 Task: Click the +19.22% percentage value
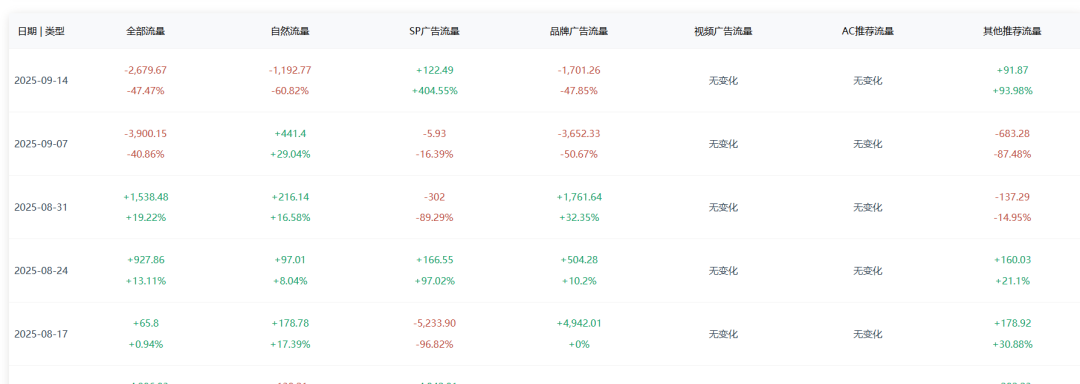[145, 217]
